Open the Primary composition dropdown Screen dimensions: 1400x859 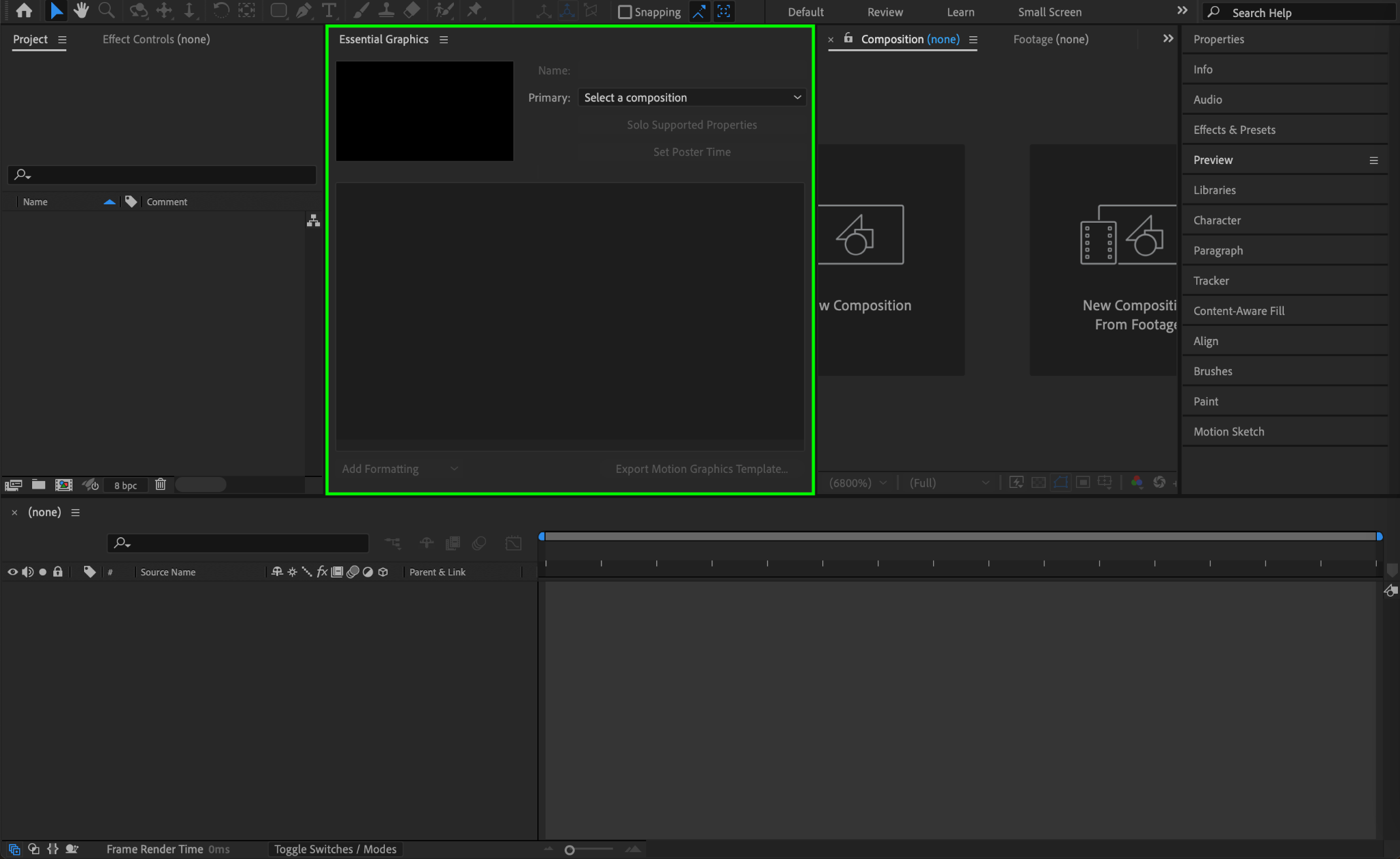tap(692, 98)
